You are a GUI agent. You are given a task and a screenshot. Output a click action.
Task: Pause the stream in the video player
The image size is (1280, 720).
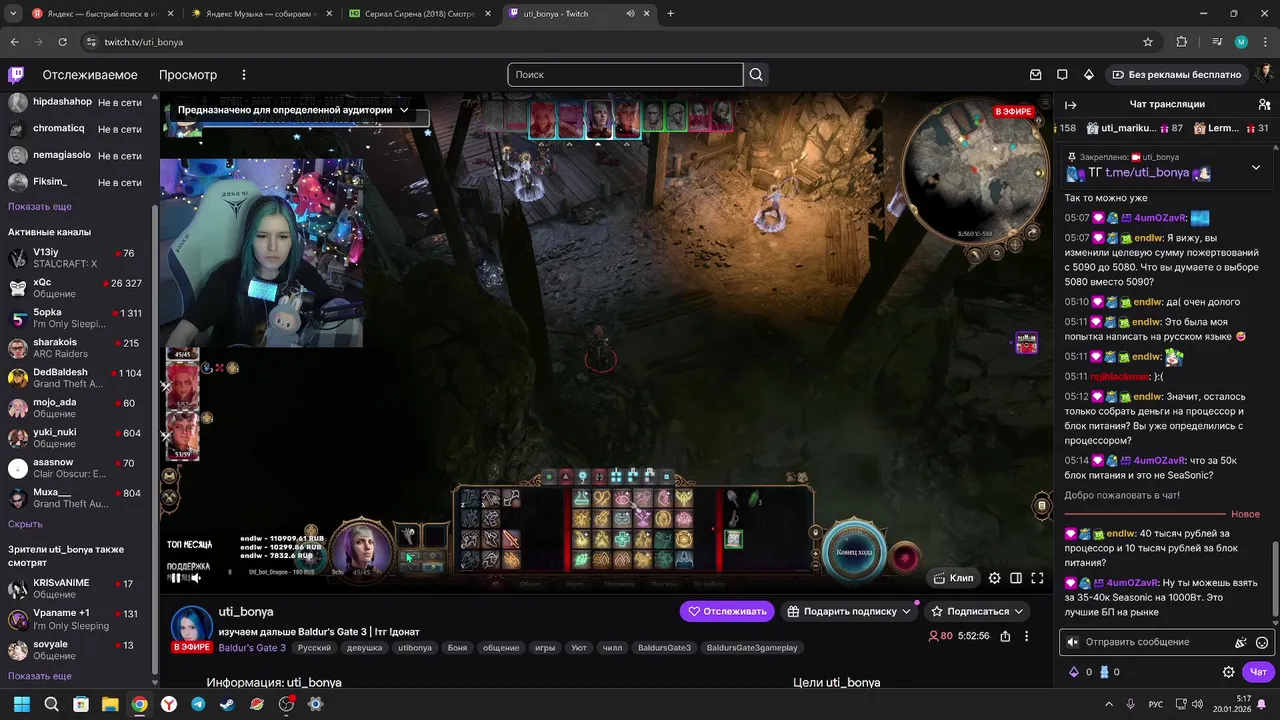coord(176,578)
